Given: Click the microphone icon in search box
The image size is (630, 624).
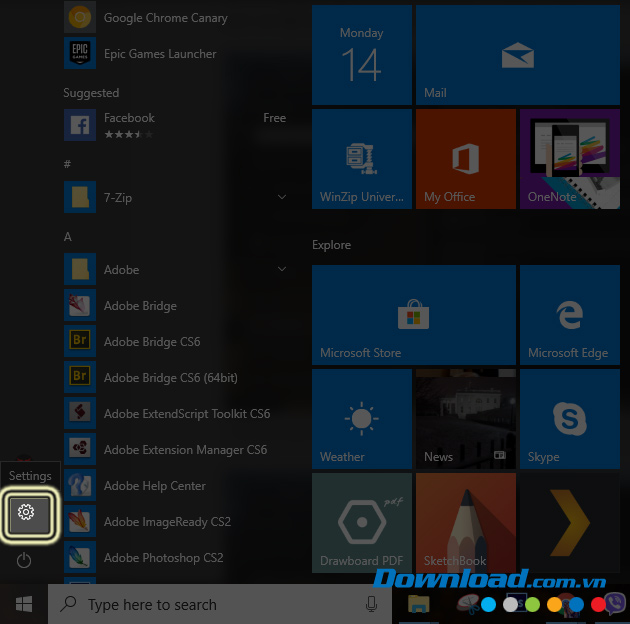Looking at the screenshot, I should click(x=372, y=604).
